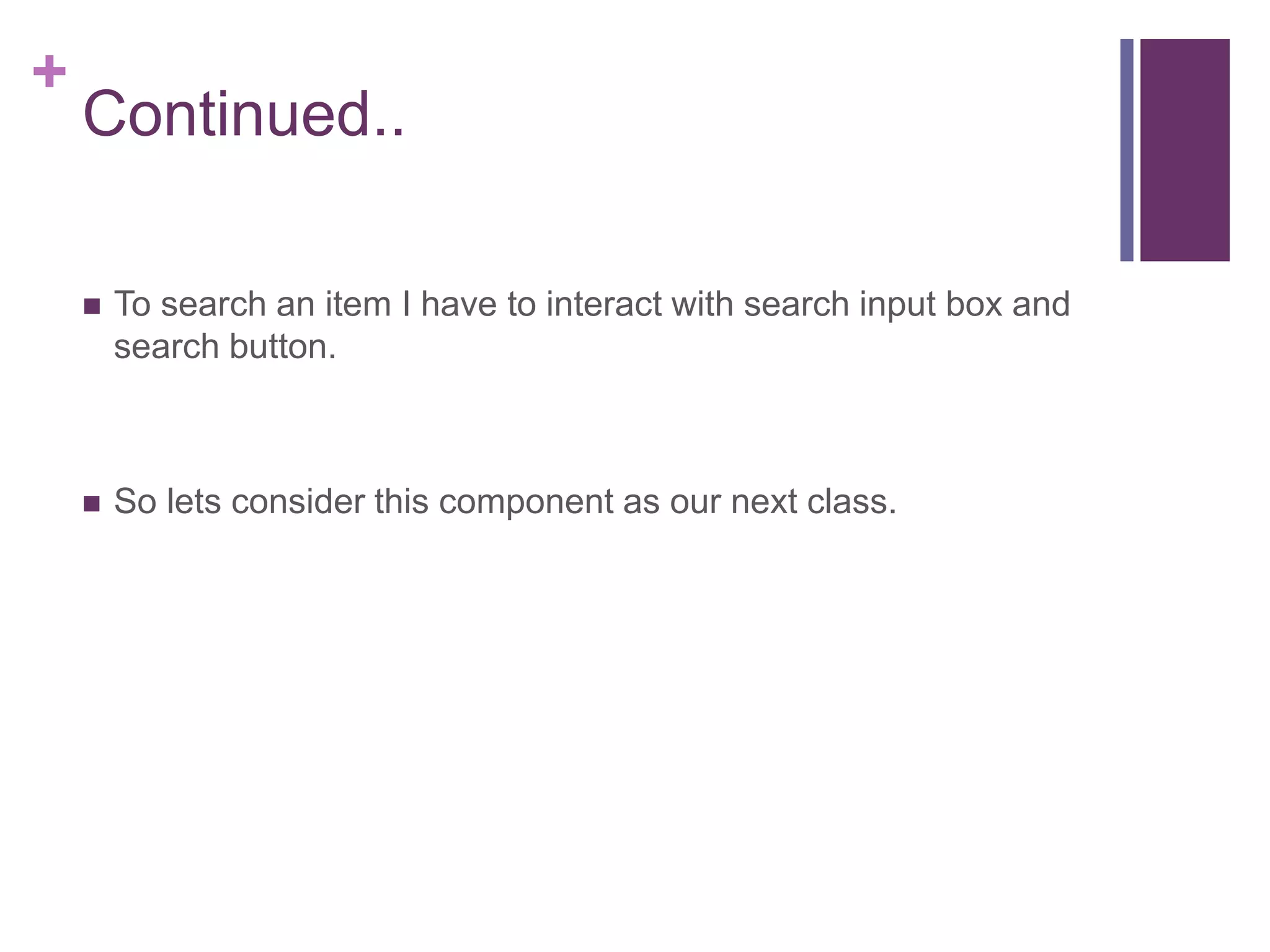Click the word "and" ending the first line

pyautogui.click(x=1041, y=304)
